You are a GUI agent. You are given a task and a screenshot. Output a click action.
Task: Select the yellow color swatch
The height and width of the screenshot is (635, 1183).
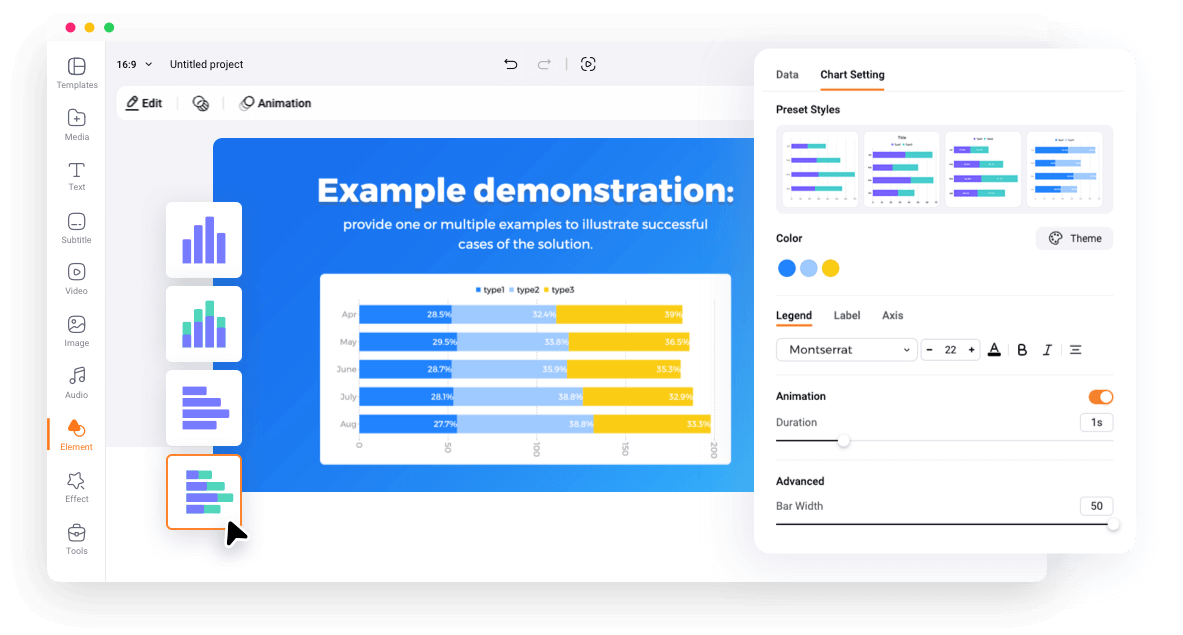coord(830,268)
